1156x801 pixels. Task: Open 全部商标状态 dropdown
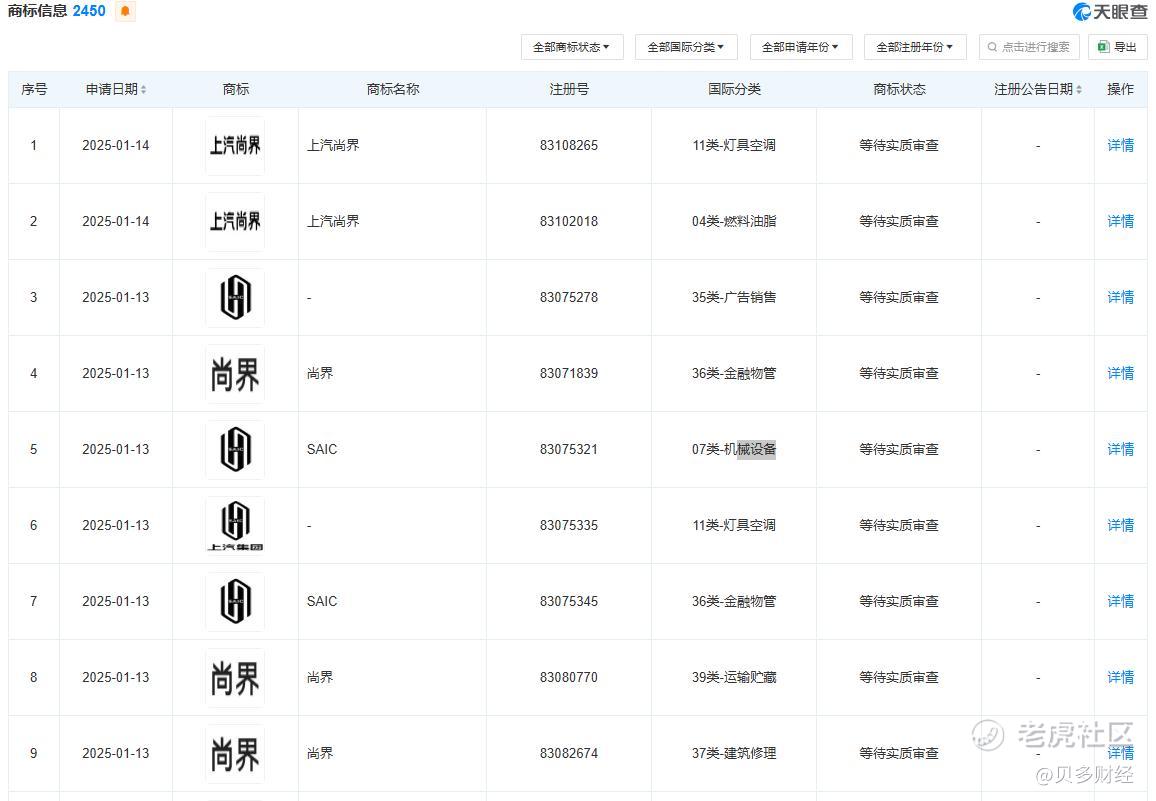[572, 47]
